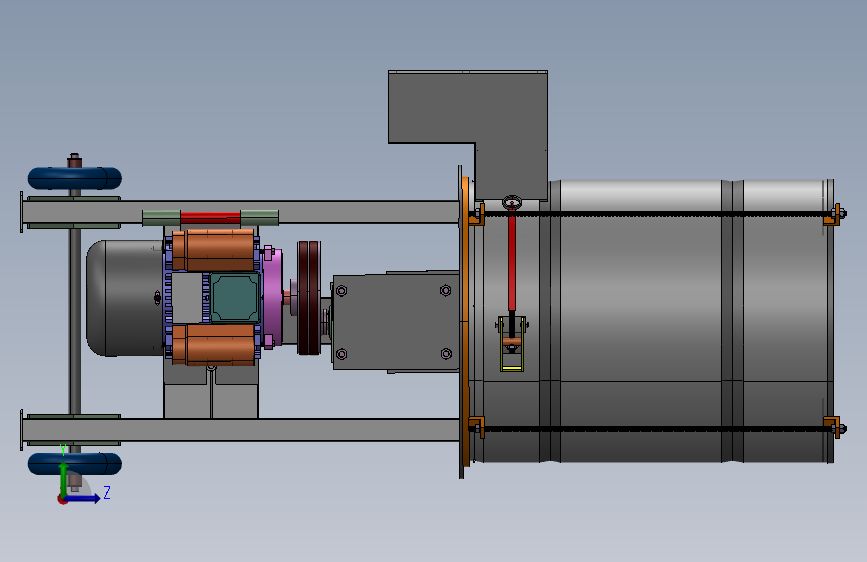
Task: Select the magenta flange next to the pump
Action: tap(272, 297)
